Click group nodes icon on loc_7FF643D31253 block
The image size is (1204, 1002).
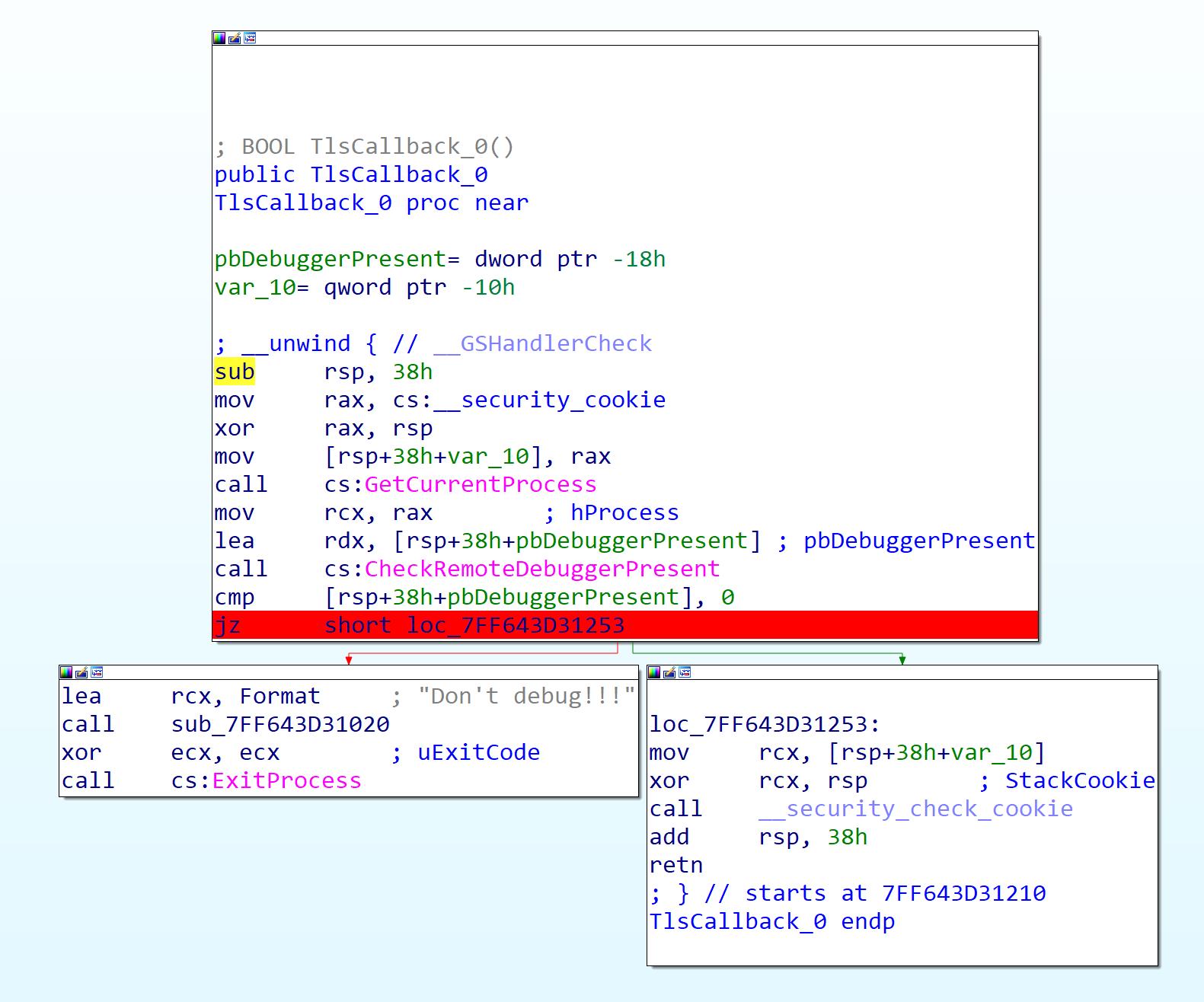click(x=685, y=672)
